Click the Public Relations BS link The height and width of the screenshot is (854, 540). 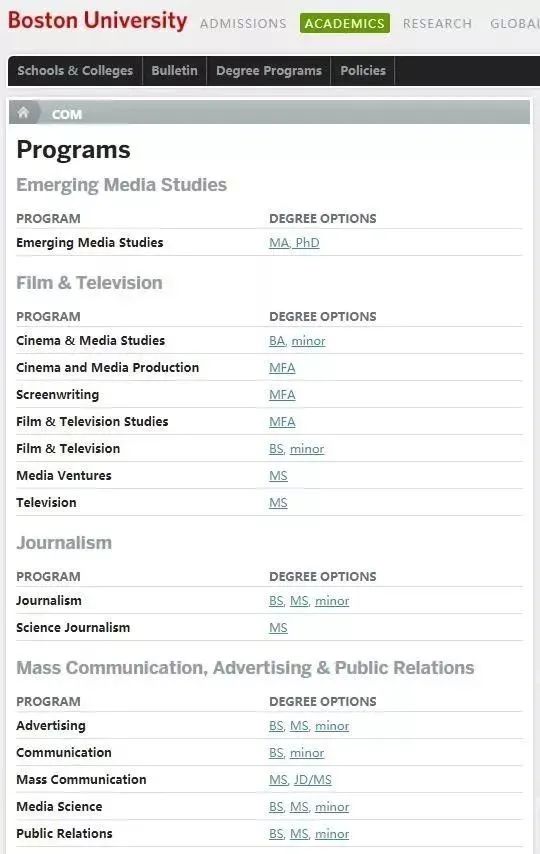click(x=276, y=834)
